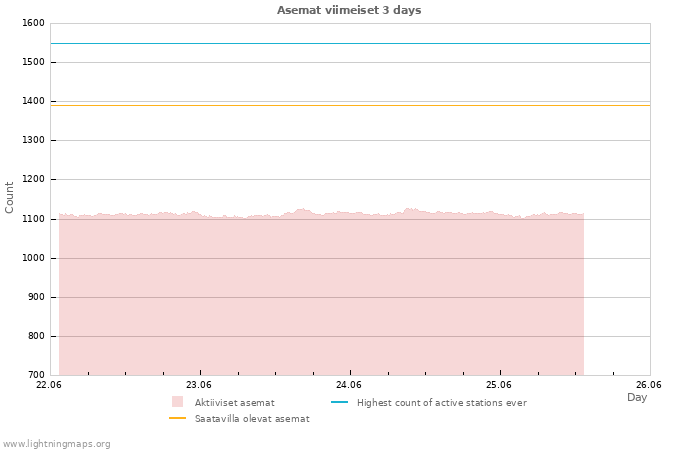Click the Count y-axis title
Image resolution: width=700 pixels, height=450 pixels.
pyautogui.click(x=9, y=198)
